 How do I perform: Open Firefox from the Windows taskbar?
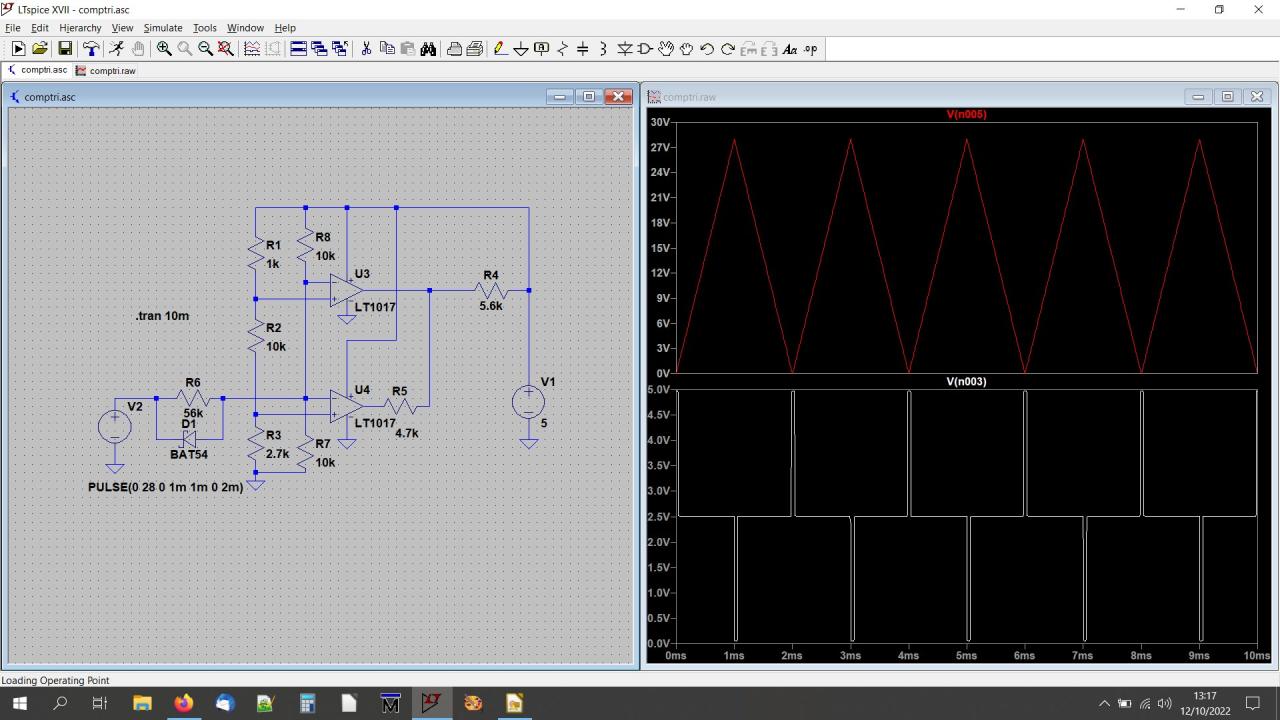[x=183, y=703]
